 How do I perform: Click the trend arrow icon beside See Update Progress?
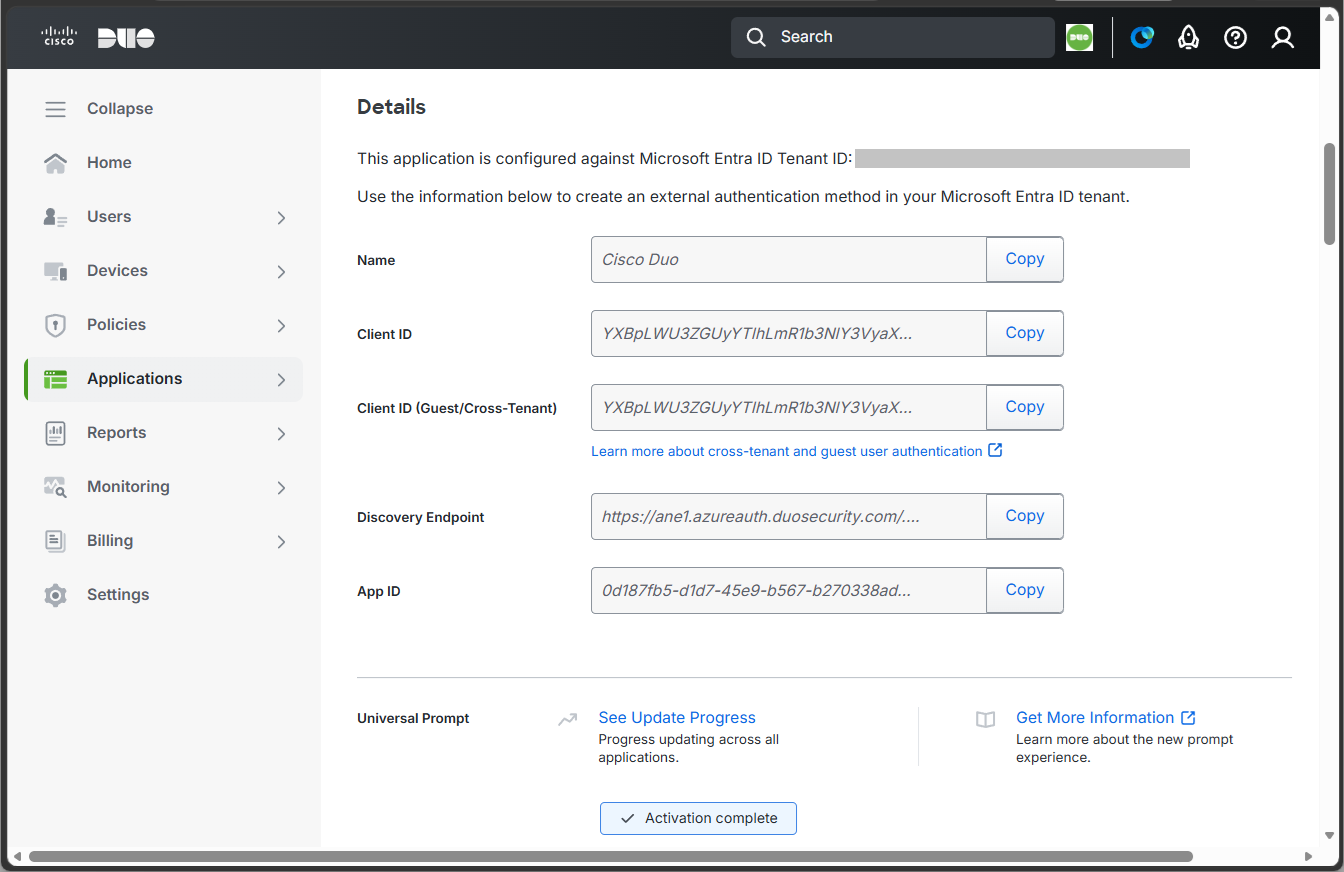click(x=568, y=719)
